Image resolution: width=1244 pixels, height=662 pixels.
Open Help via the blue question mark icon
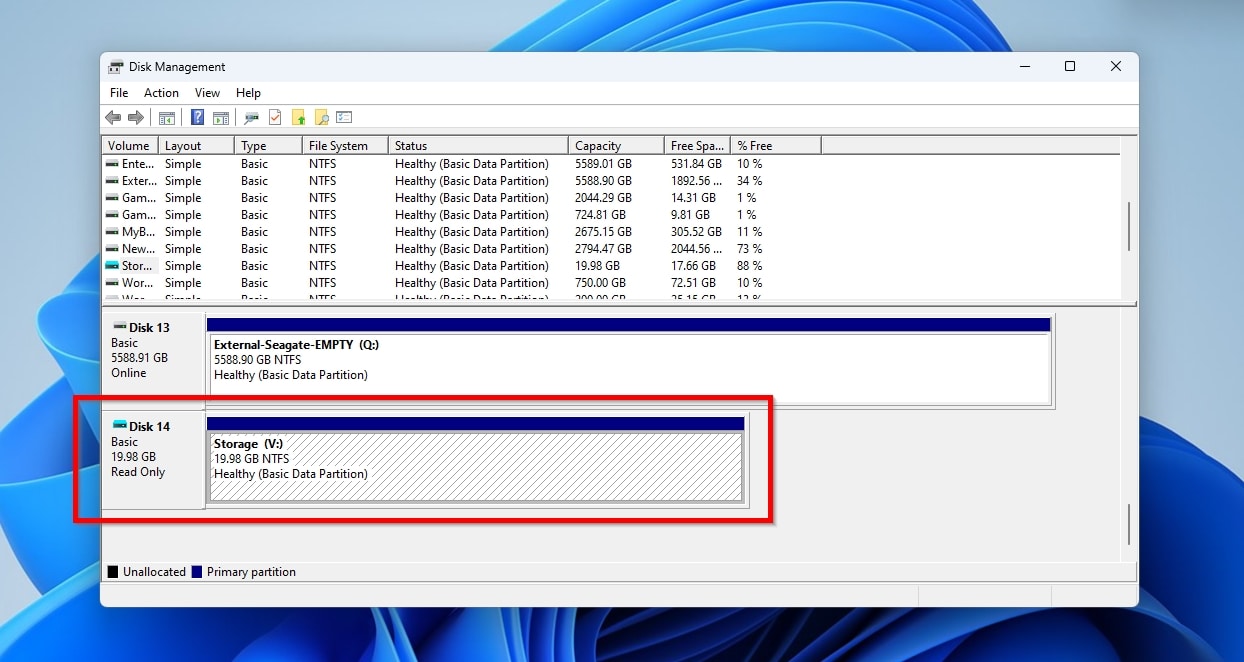tap(197, 118)
